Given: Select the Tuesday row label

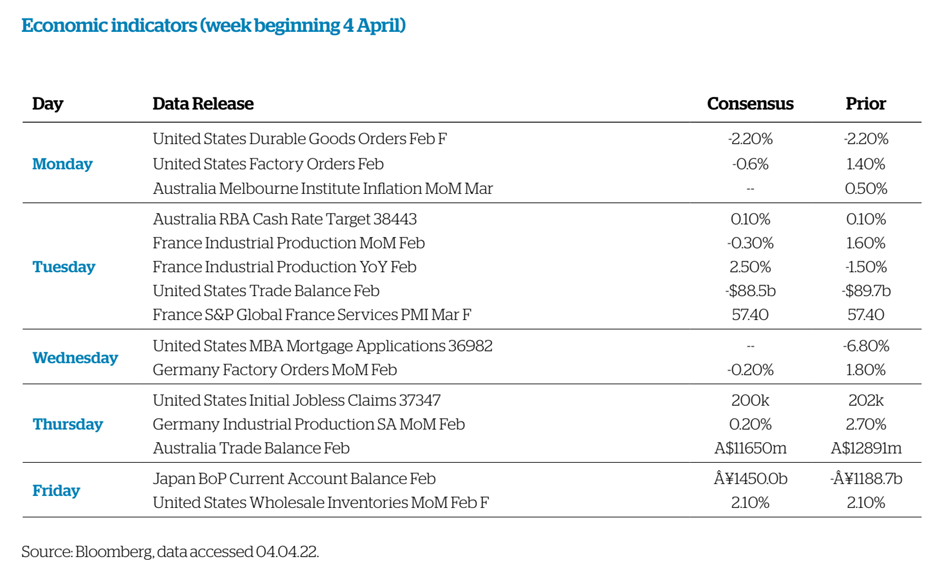Looking at the screenshot, I should pos(64,267).
